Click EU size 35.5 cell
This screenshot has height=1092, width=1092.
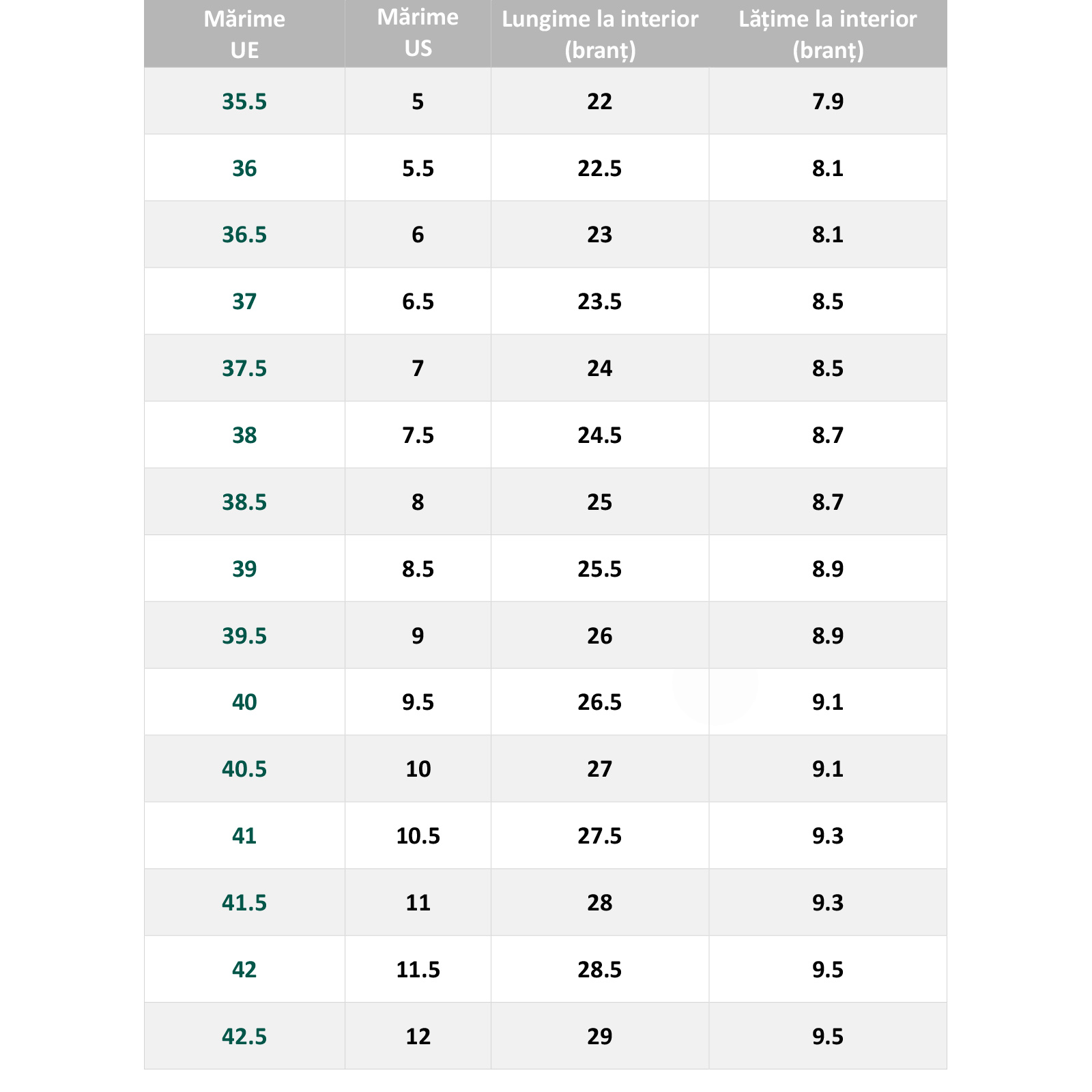point(244,101)
